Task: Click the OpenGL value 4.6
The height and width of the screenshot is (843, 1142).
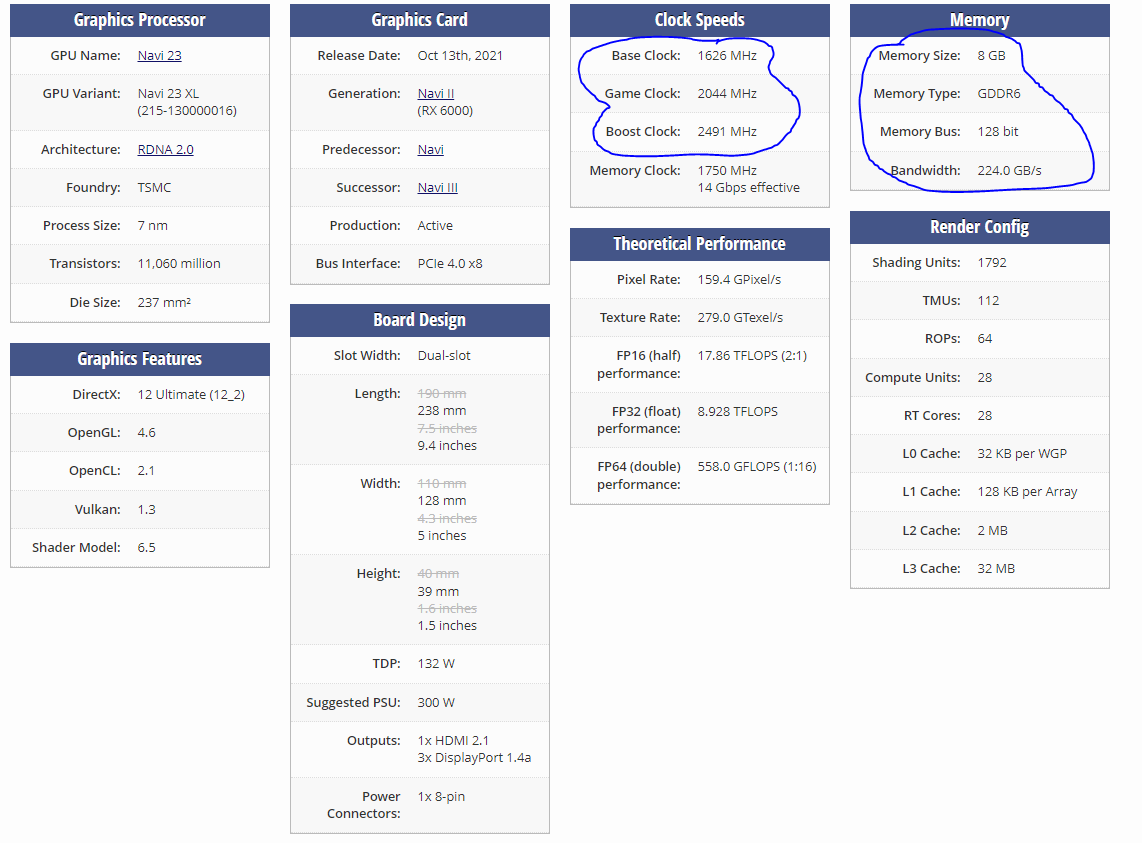Action: [146, 432]
